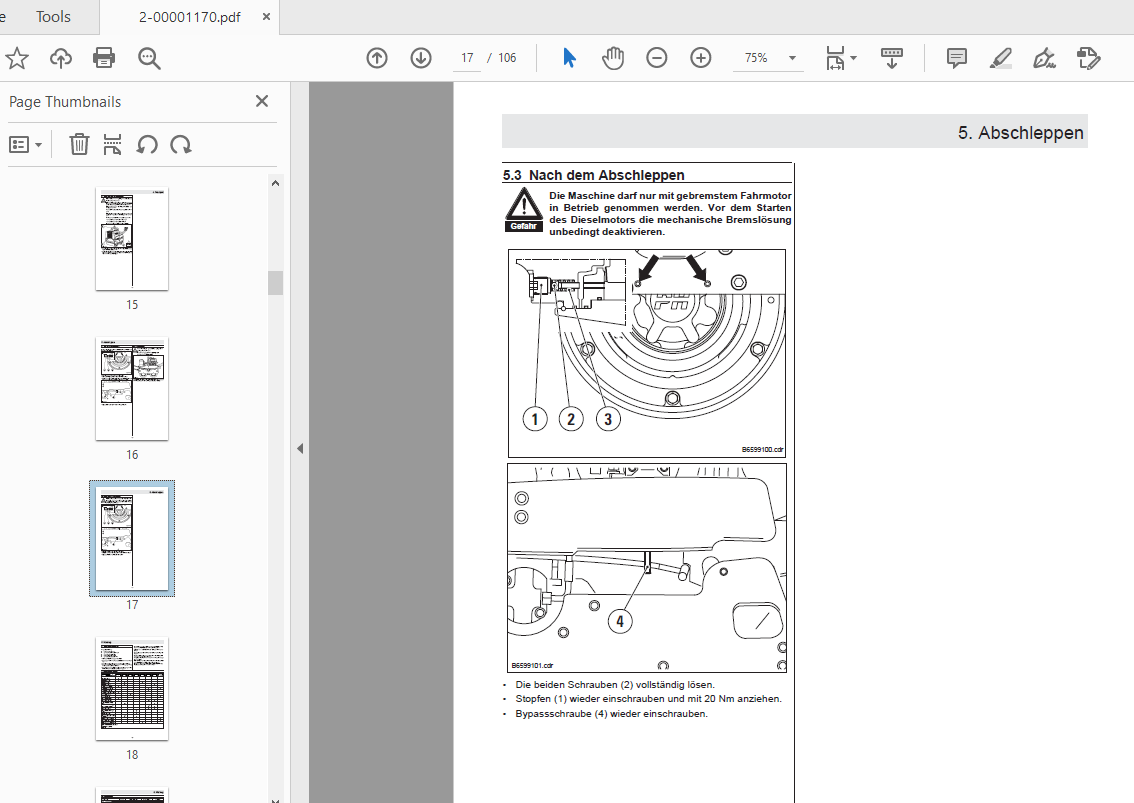Rotate page counterclockwise
The image size is (1134, 803).
pos(147,145)
